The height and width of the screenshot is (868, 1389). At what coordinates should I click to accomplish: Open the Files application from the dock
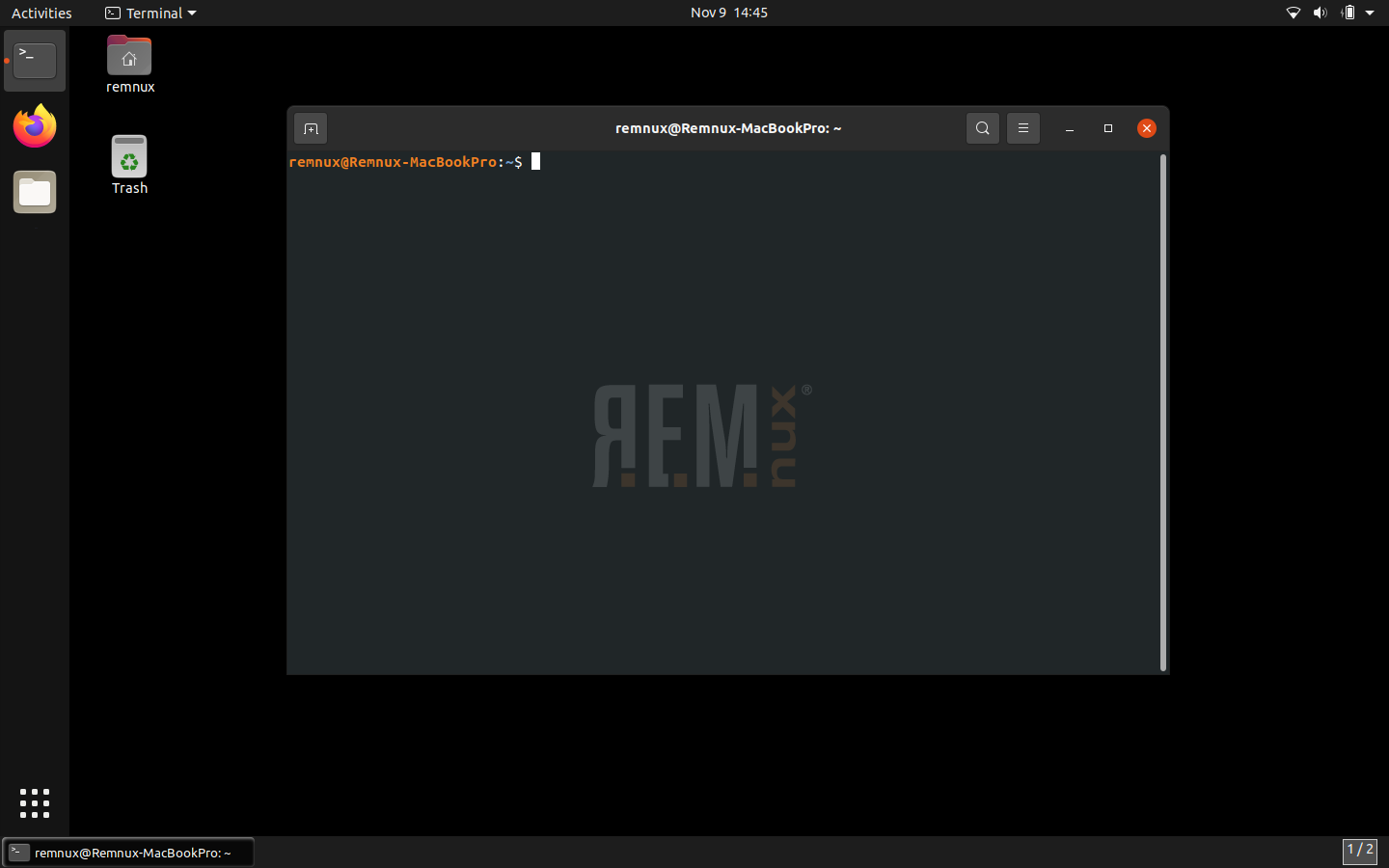point(34,192)
